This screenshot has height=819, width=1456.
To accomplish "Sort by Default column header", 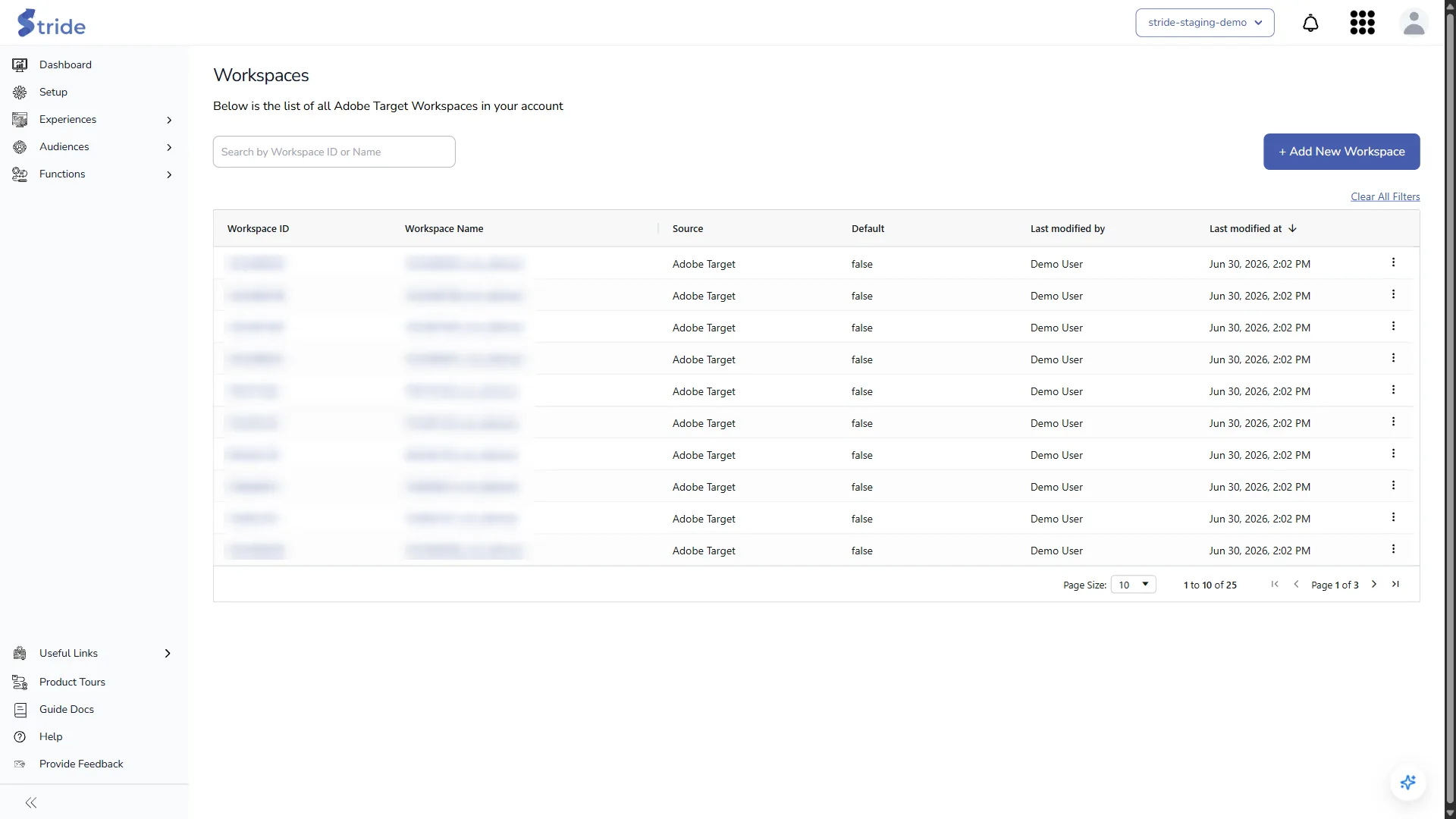I will pyautogui.click(x=868, y=228).
